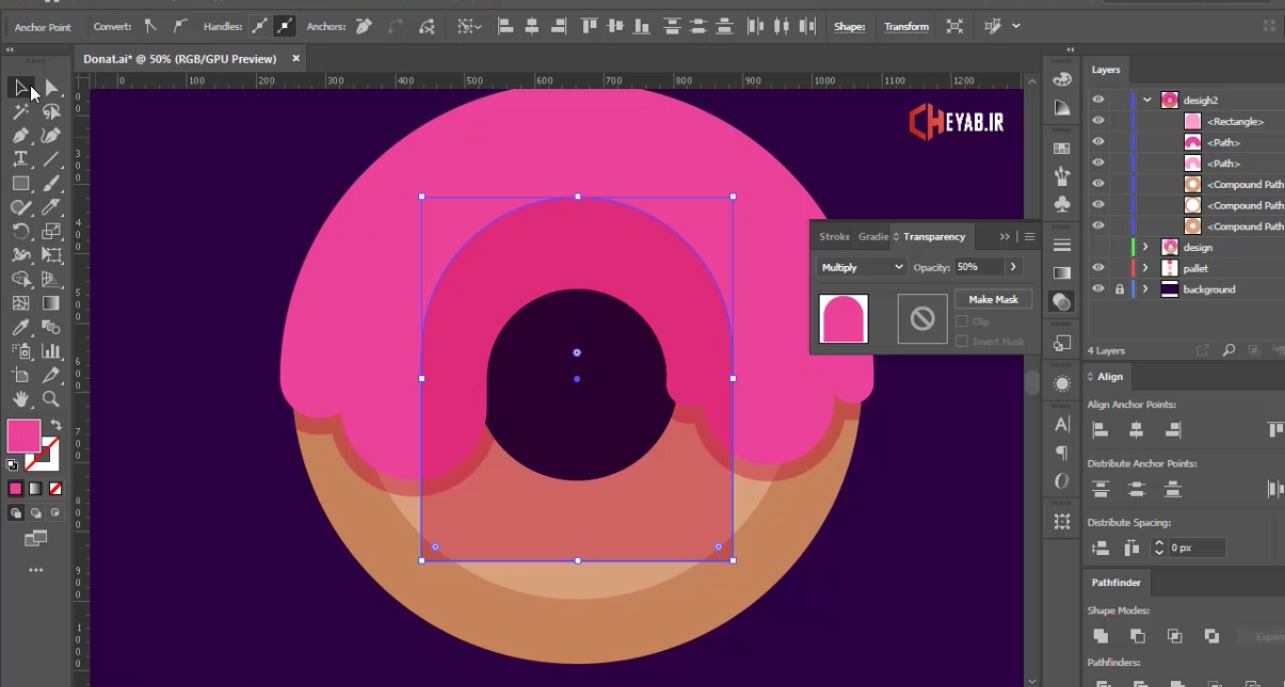Open the Character panel icon
1285x687 pixels.
[1062, 425]
